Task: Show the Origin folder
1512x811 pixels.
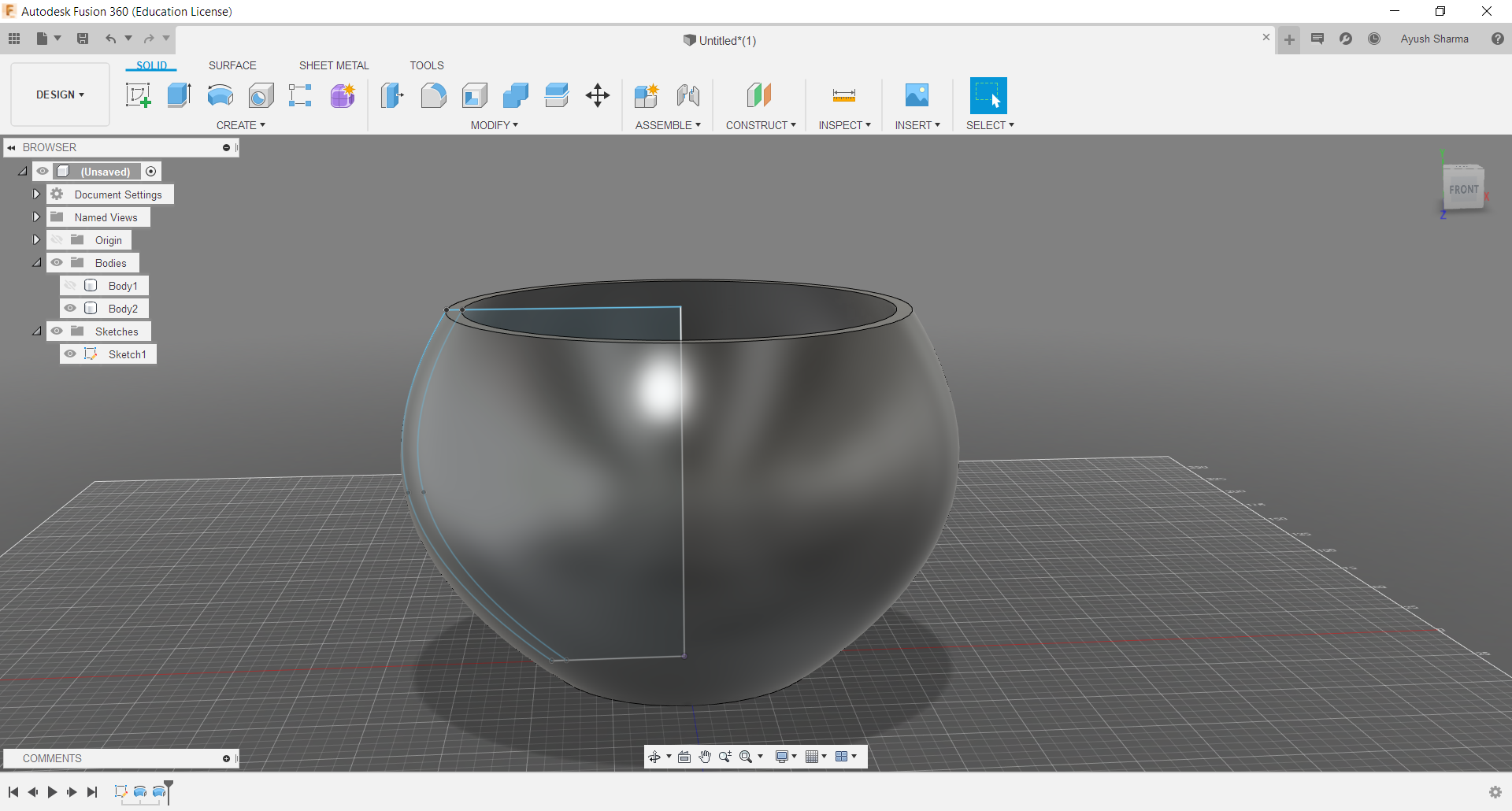Action: coord(57,240)
